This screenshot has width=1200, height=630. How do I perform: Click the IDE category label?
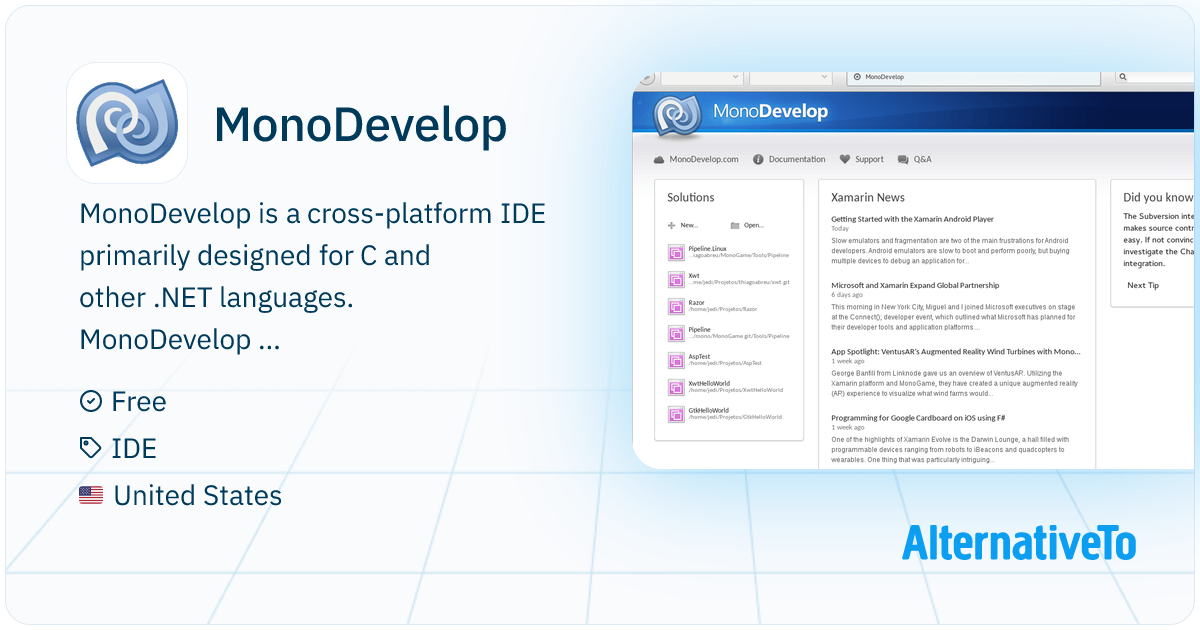[x=134, y=448]
